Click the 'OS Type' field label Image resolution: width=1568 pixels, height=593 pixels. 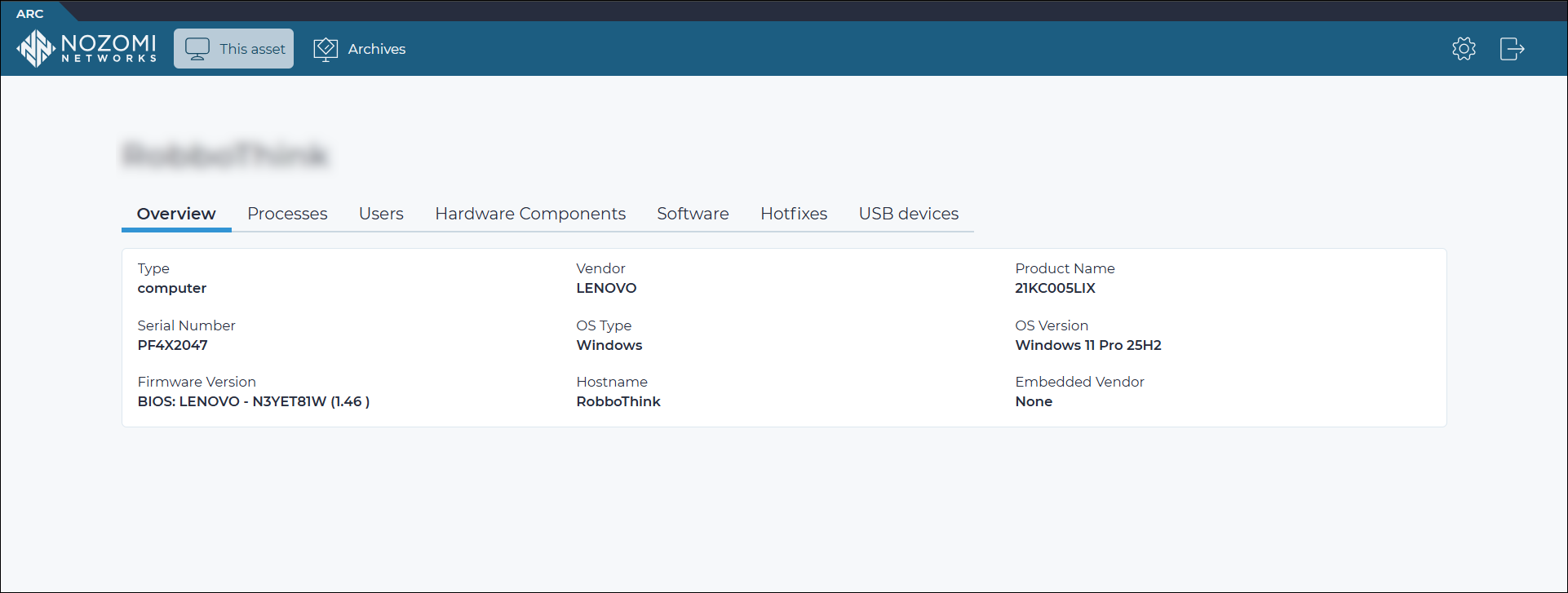click(604, 325)
